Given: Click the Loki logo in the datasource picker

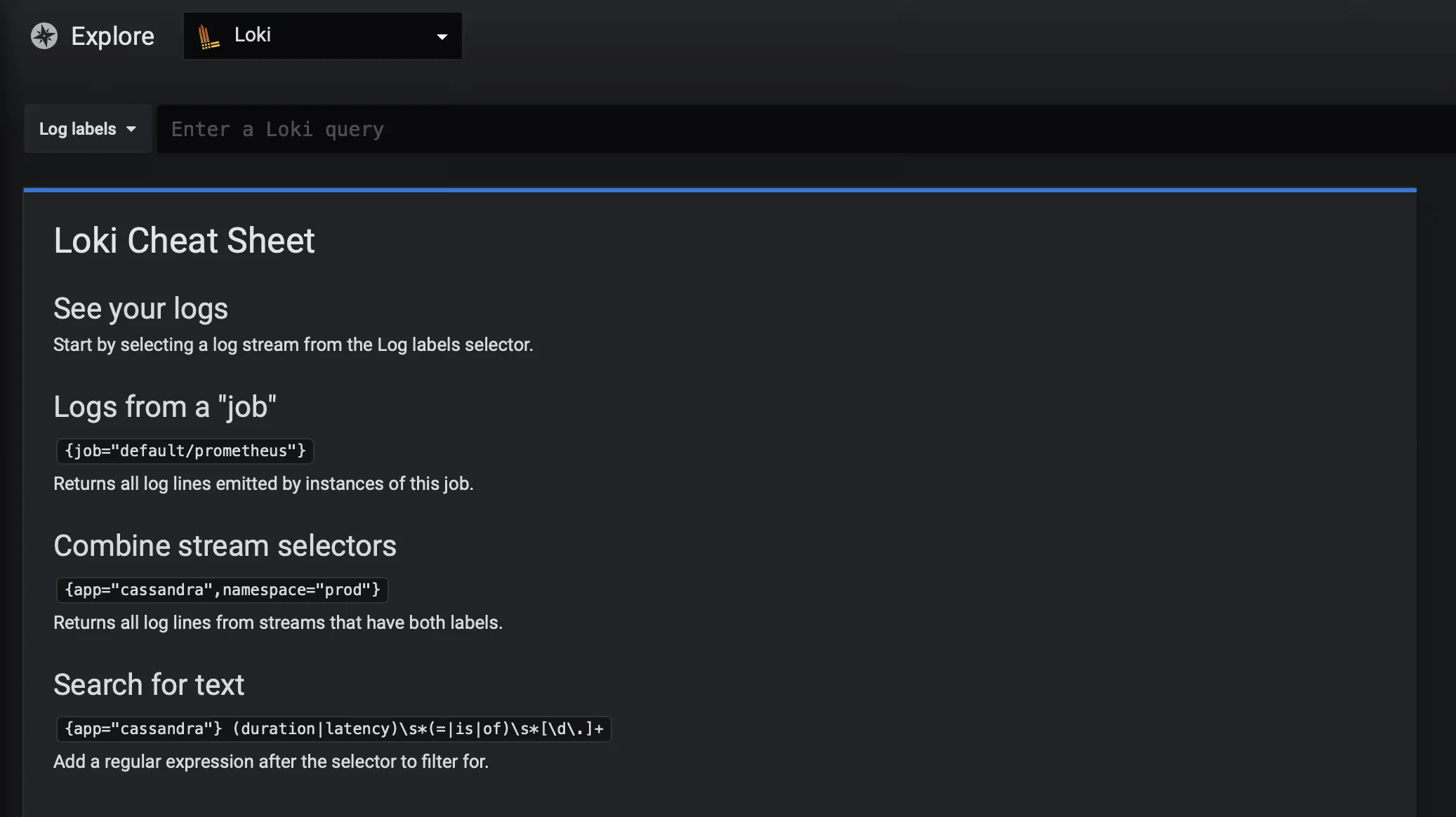Looking at the screenshot, I should click(x=209, y=35).
